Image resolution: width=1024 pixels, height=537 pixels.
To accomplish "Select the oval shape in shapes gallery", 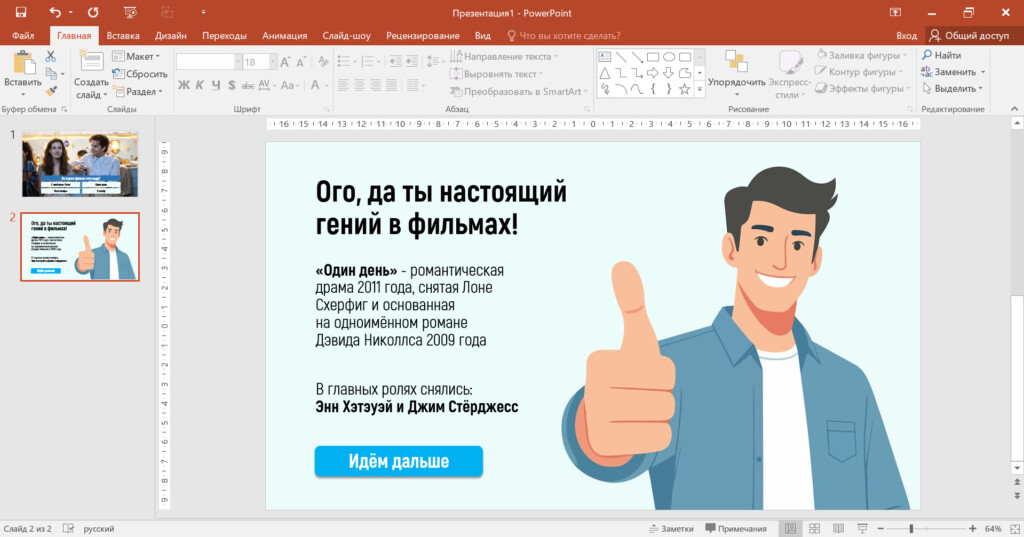I will tap(669, 57).
